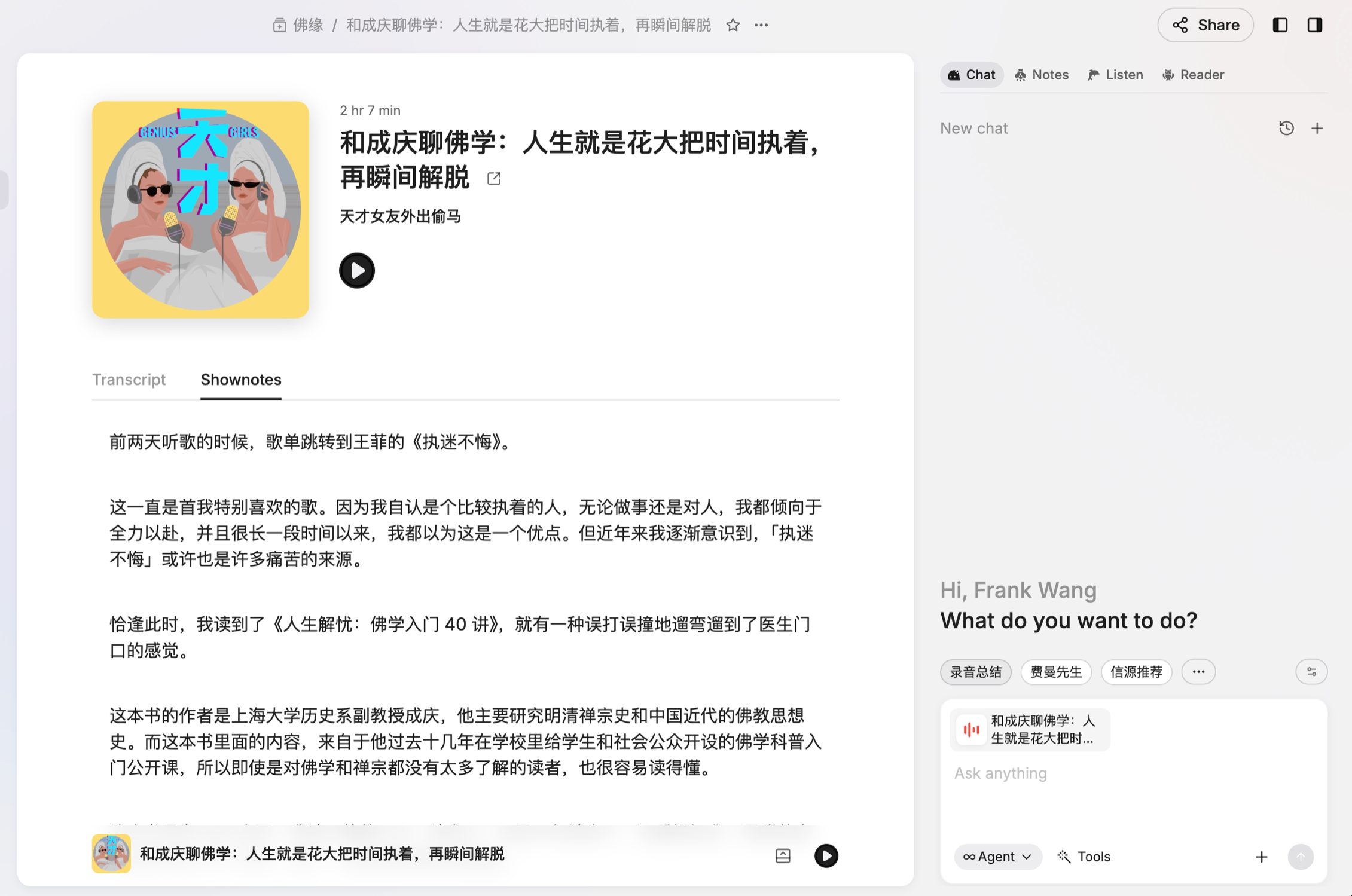Show more prompt suggestions with ellipsis chip
The image size is (1352, 896).
1198,672
